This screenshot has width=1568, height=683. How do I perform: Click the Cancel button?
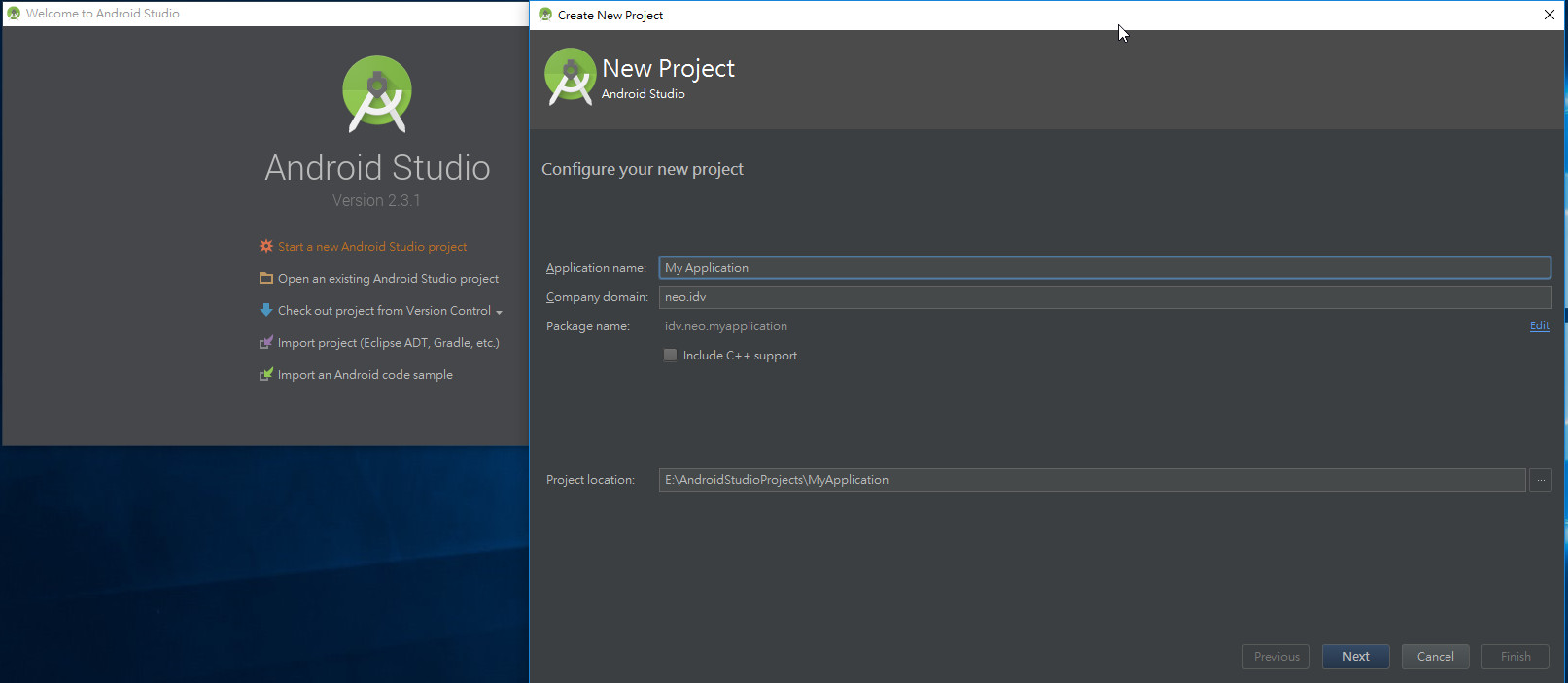(1436, 657)
